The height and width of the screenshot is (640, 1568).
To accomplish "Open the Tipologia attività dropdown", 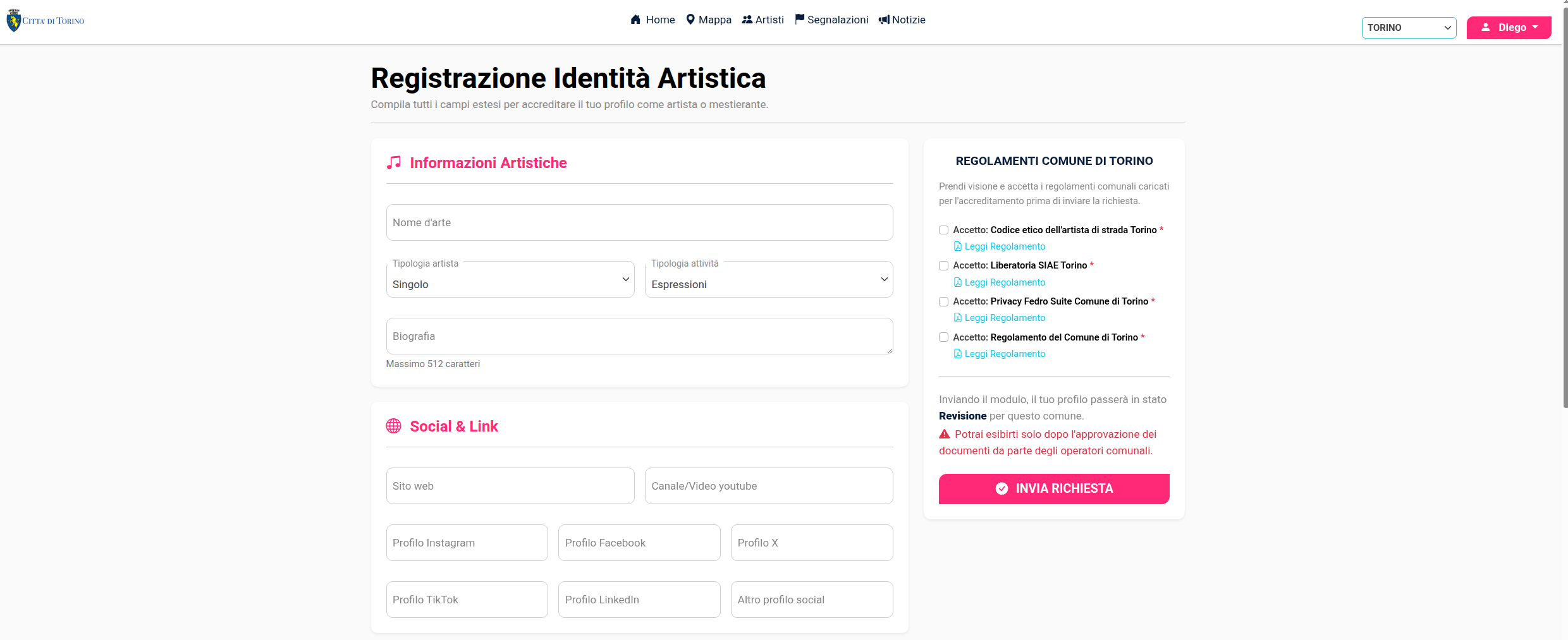I will [769, 279].
